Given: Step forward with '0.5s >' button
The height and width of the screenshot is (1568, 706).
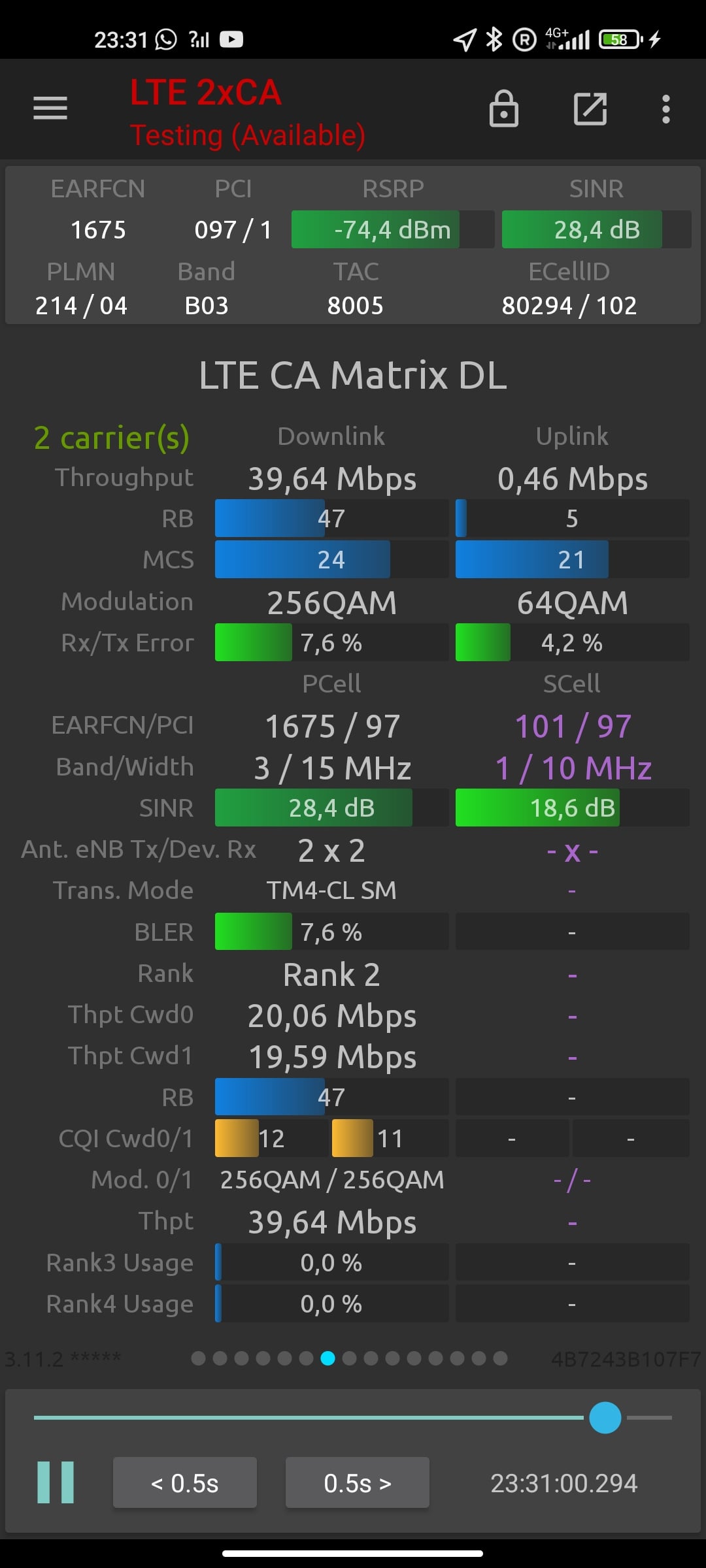Looking at the screenshot, I should point(358,1482).
